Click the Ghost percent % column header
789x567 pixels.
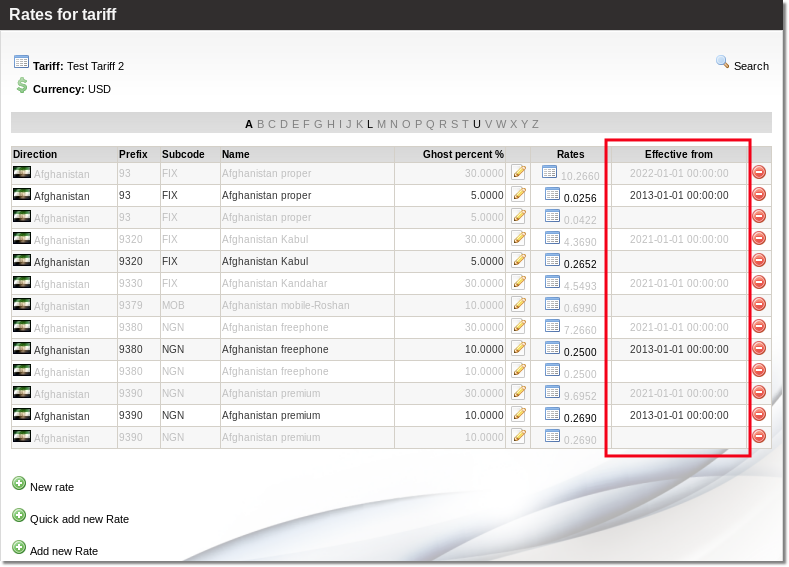click(x=463, y=154)
